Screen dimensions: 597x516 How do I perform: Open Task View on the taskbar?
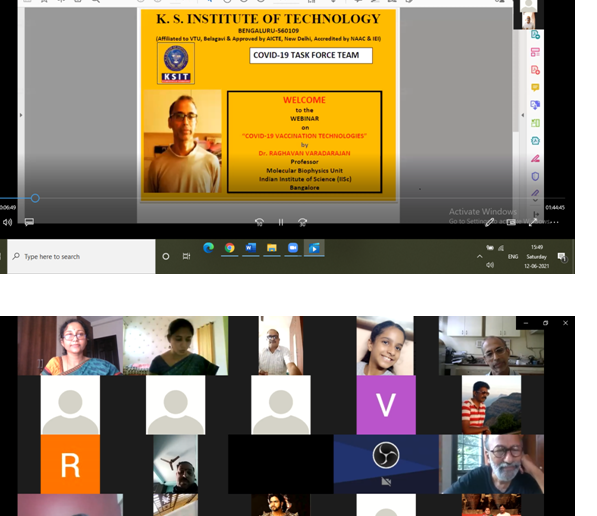coord(186,256)
